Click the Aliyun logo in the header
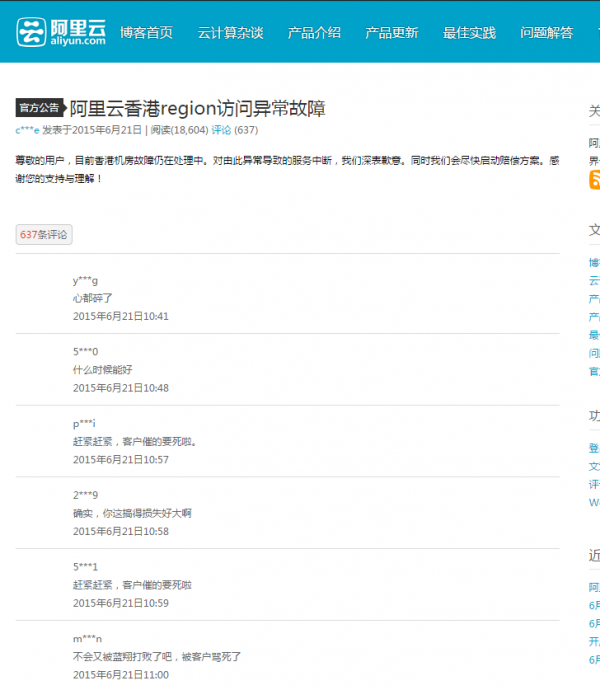 (61, 32)
